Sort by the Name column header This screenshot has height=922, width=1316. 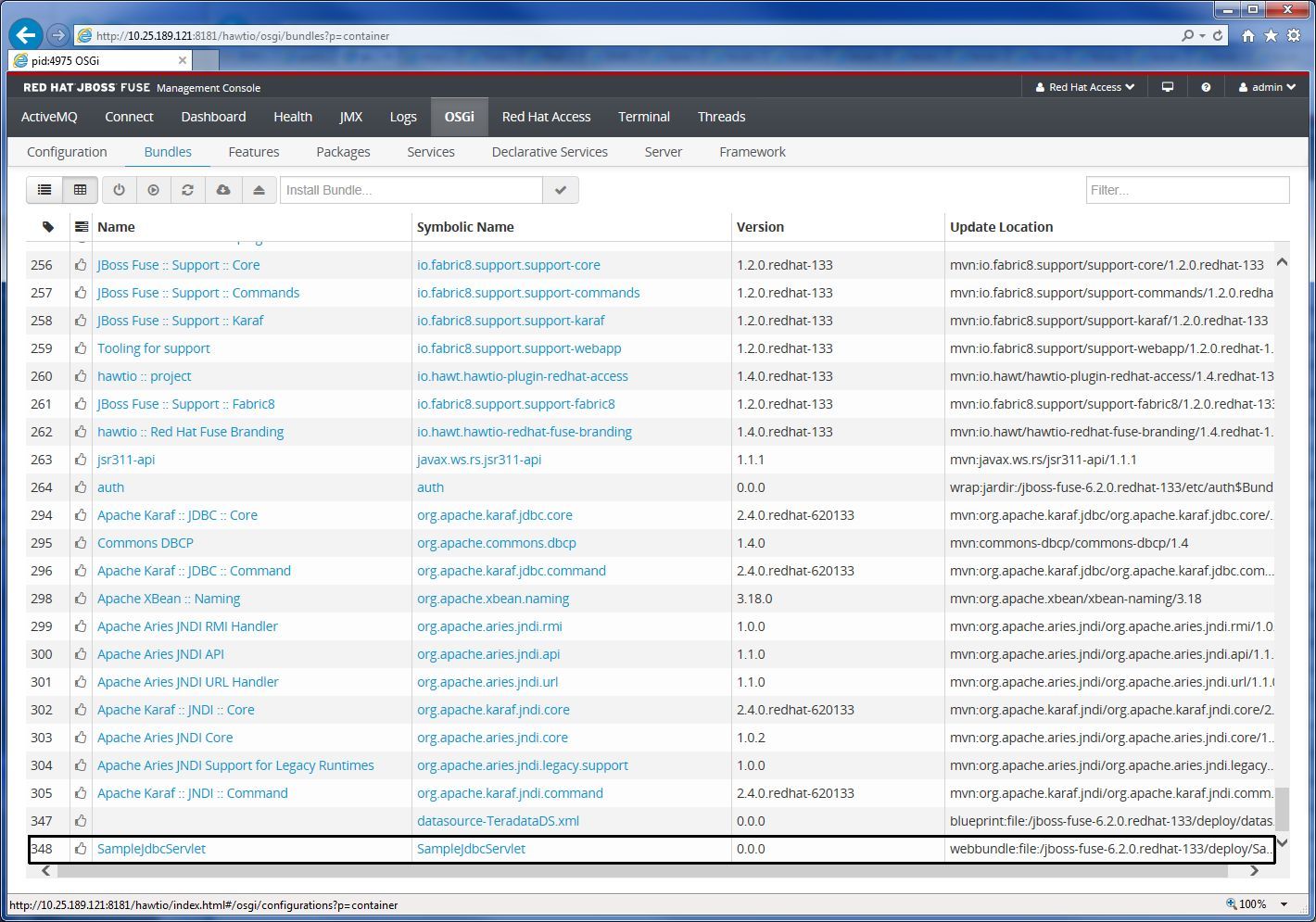116,227
